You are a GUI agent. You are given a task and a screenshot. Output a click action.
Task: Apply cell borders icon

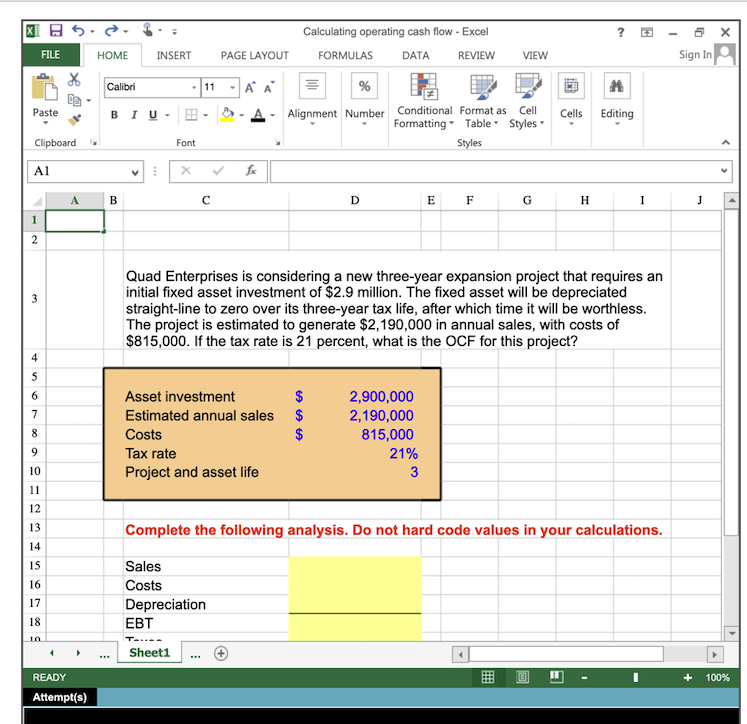[191, 115]
